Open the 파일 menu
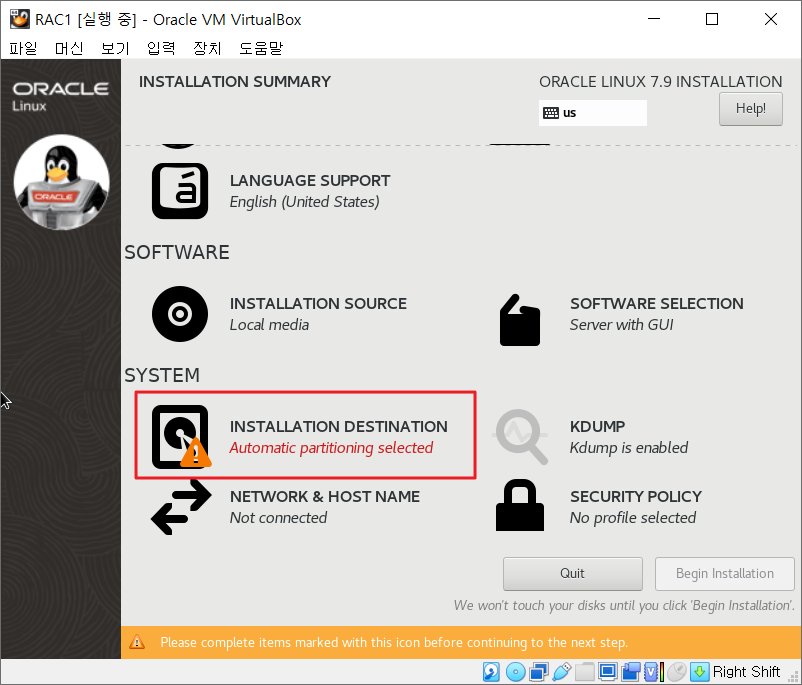Screen dimensions: 802x685 coord(24,48)
